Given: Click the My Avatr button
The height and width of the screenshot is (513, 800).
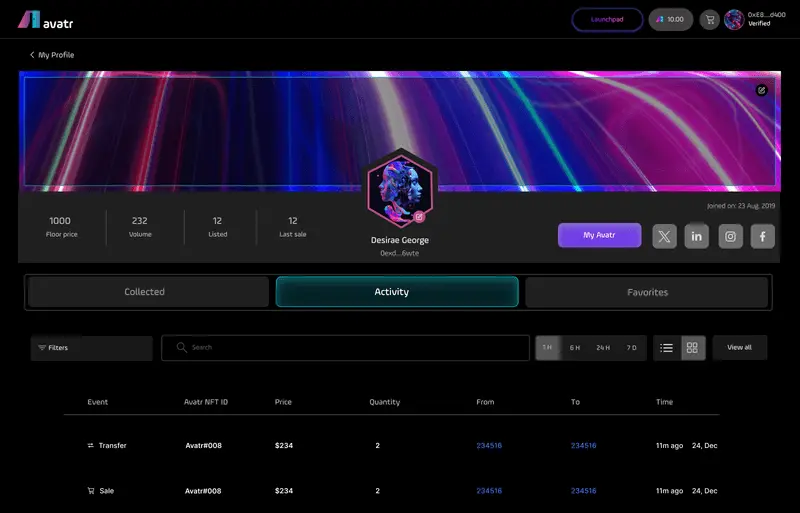Looking at the screenshot, I should 599,235.
